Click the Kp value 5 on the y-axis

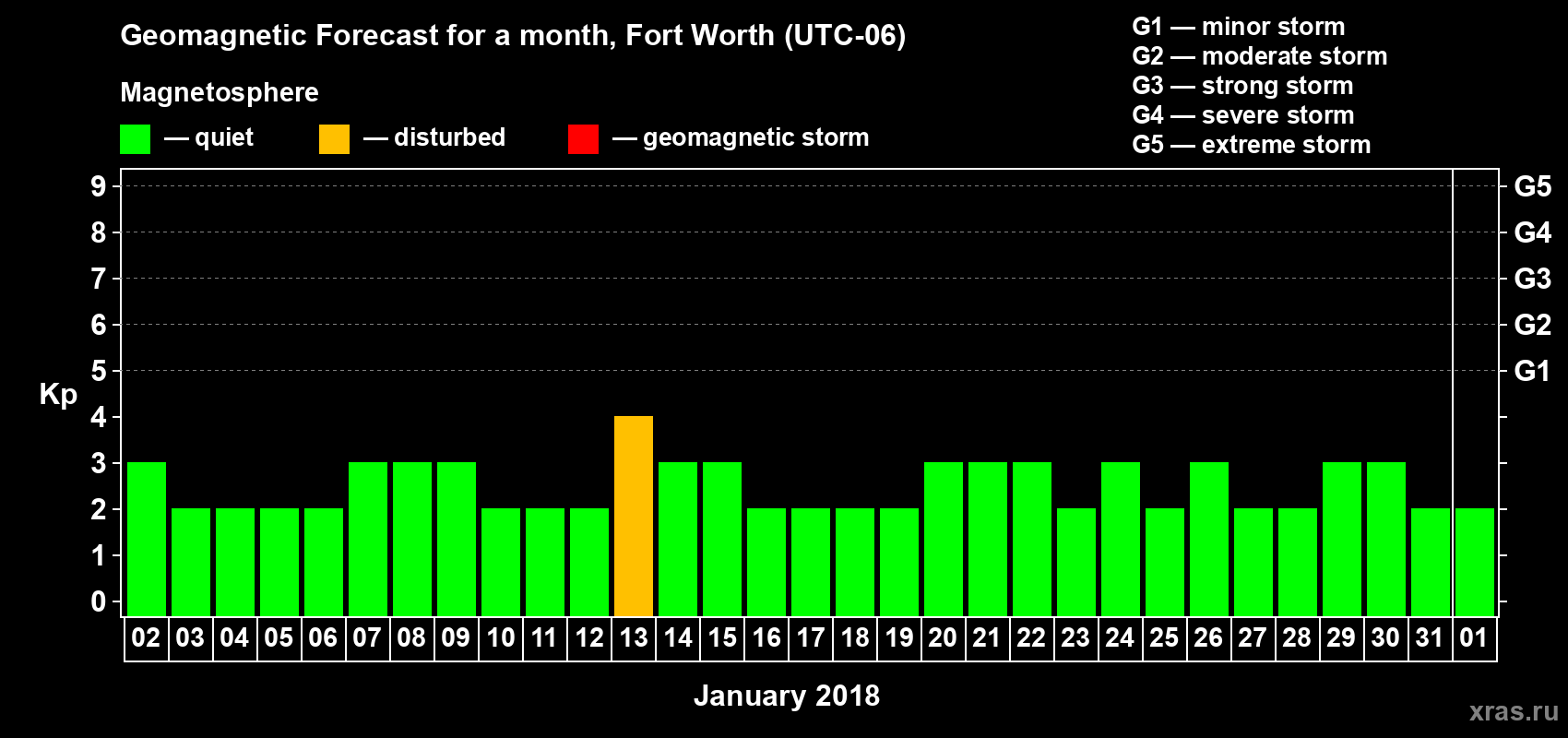[99, 371]
